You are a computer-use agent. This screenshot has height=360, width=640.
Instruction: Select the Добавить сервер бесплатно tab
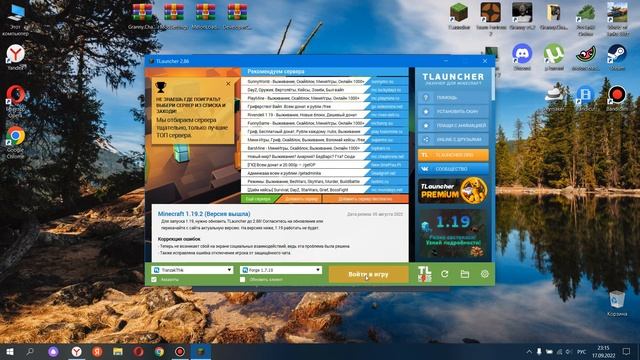click(365, 199)
